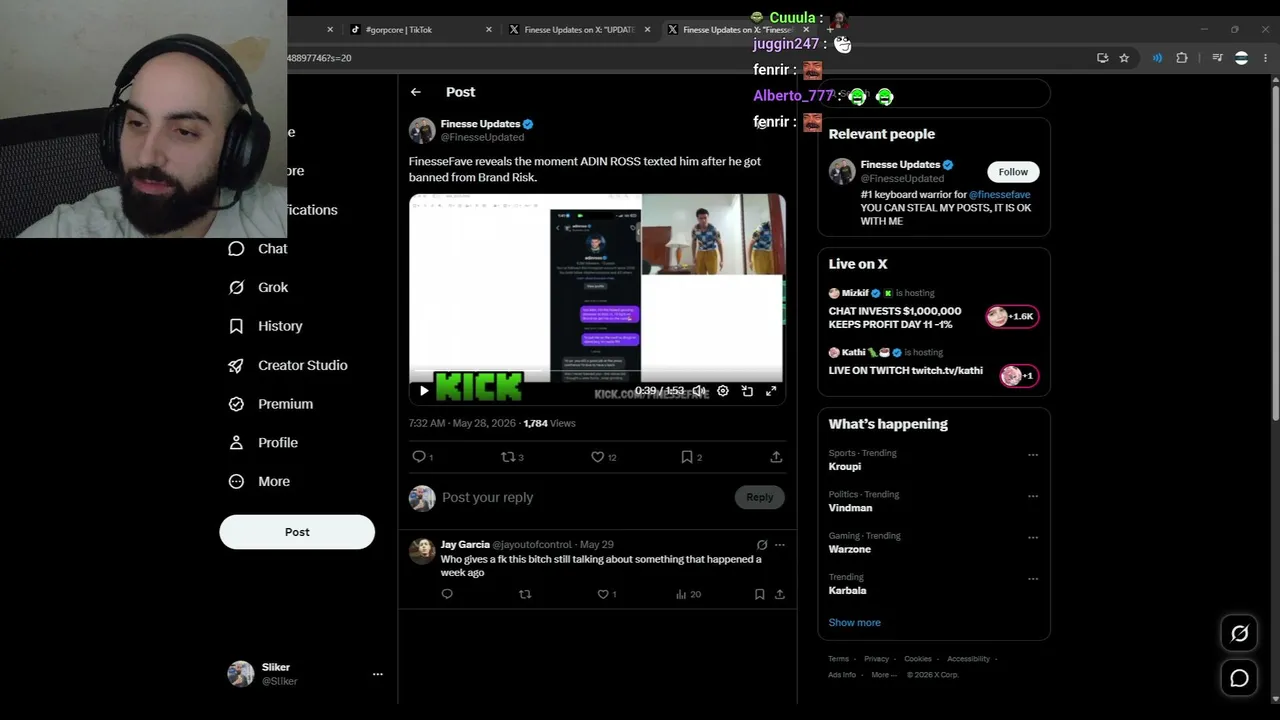The height and width of the screenshot is (720, 1280).
Task: Open the Kroupi trending topic
Action: 845,467
